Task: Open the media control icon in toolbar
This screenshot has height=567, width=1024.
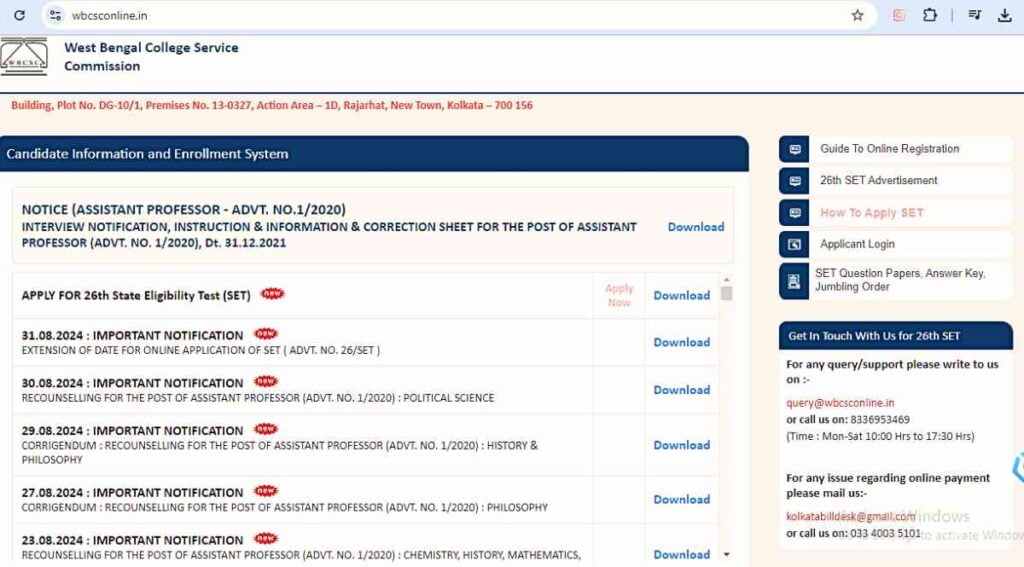Action: pyautogui.click(x=974, y=15)
